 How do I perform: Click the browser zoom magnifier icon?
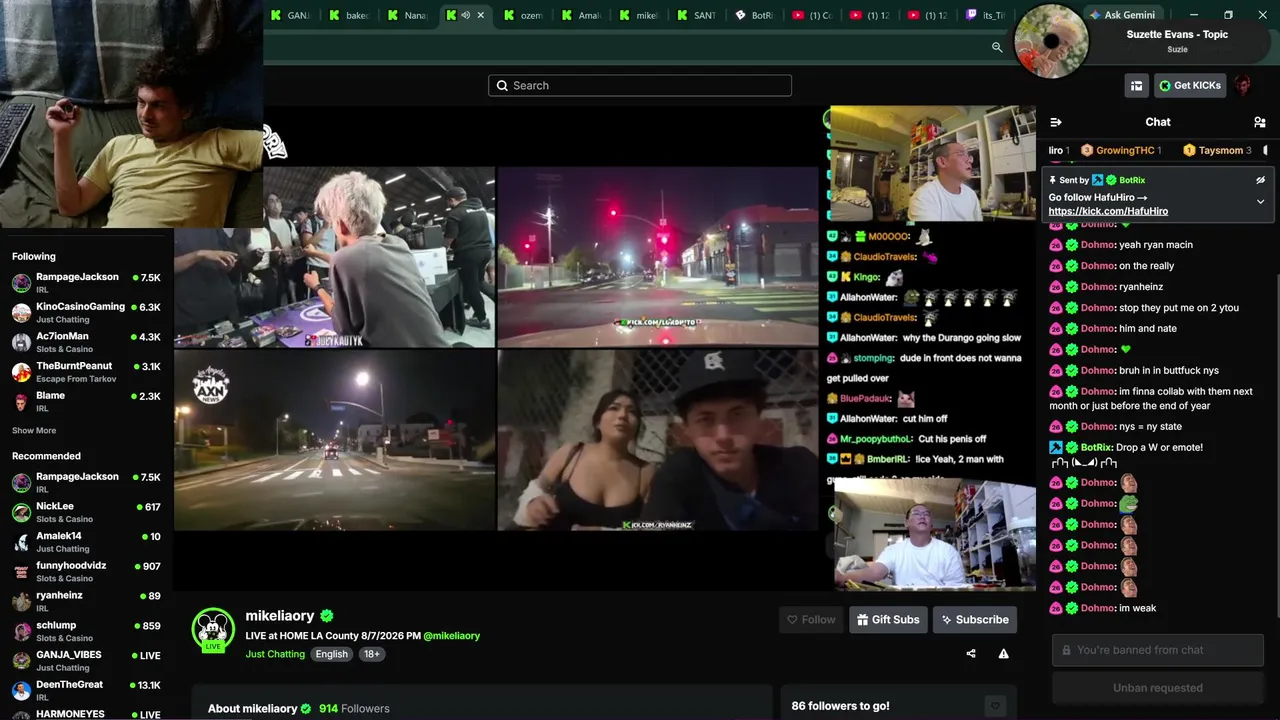click(x=997, y=47)
